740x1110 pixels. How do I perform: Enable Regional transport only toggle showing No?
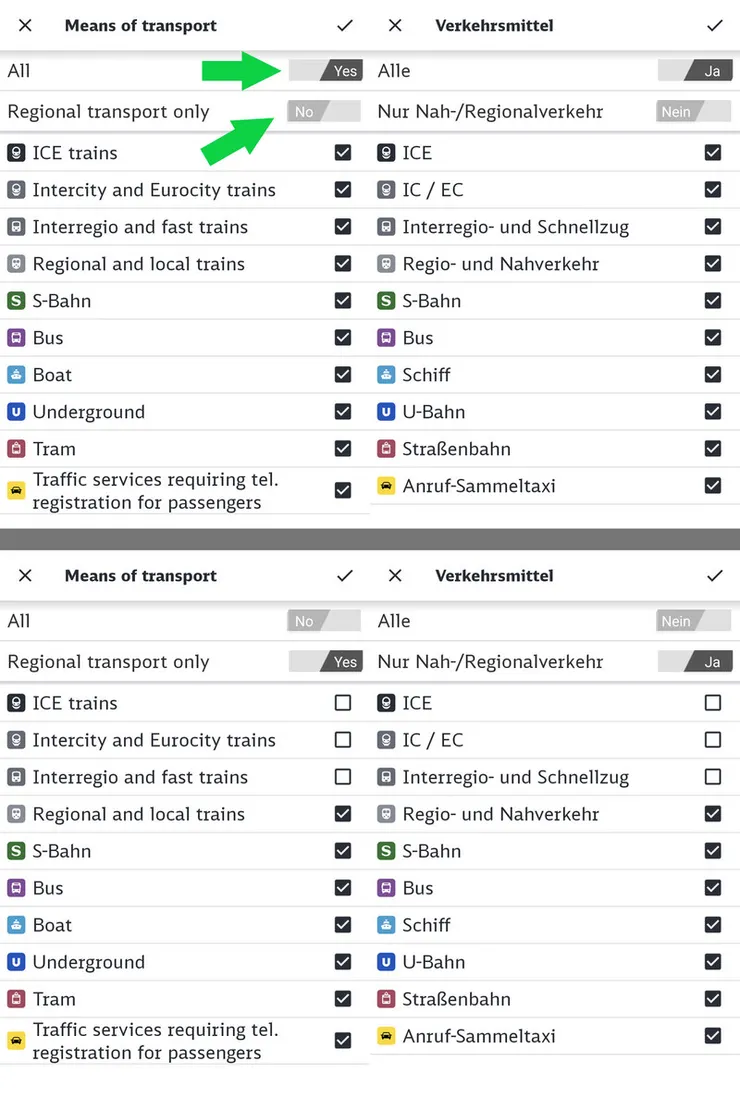323,112
